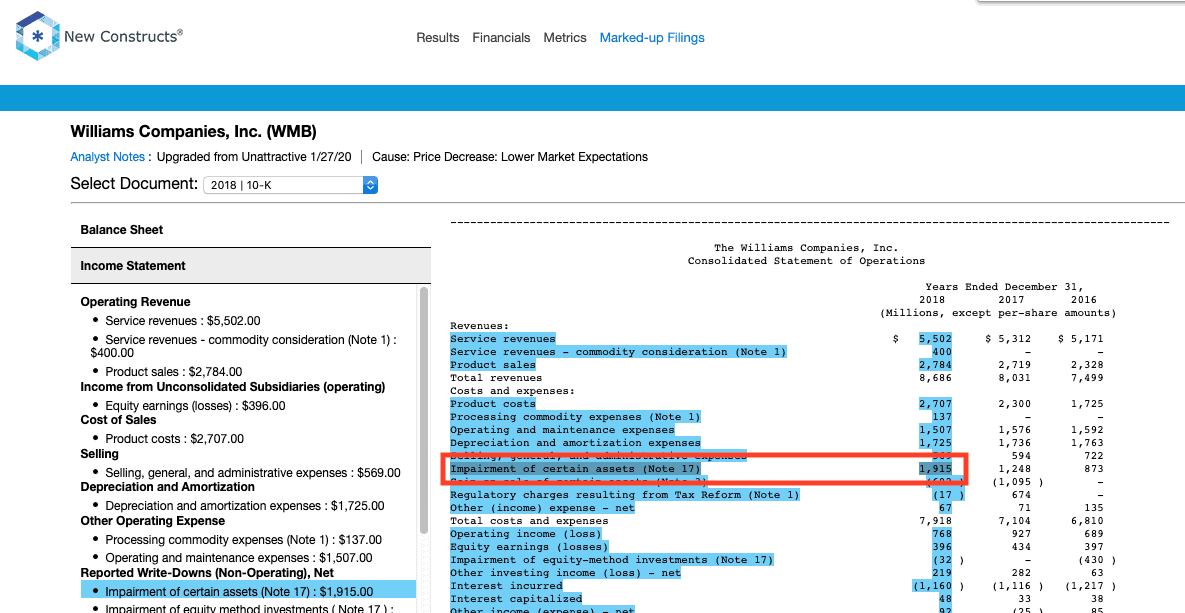The image size is (1185, 613).
Task: Click Operating and maintenance expenses filing line
Action: pos(562,430)
